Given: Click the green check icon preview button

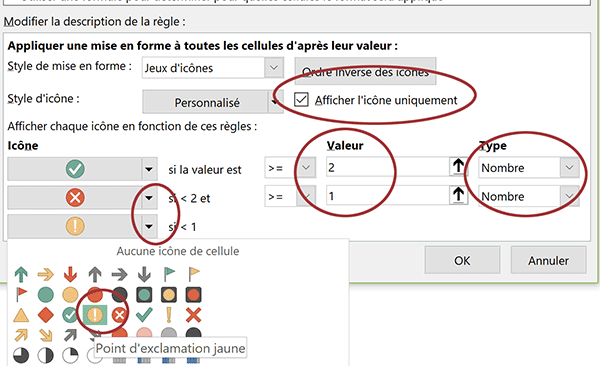Looking at the screenshot, I should [x=75, y=169].
